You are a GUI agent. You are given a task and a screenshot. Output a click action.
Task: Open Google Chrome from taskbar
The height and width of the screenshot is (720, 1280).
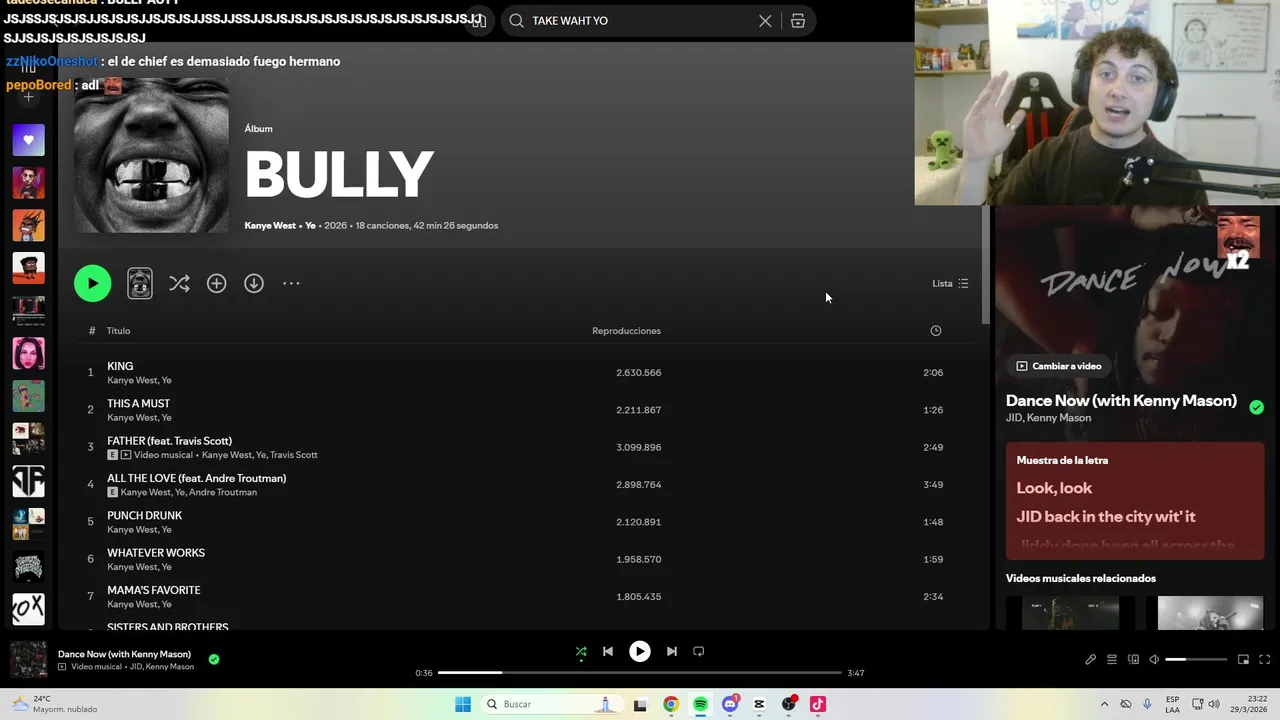(x=671, y=704)
